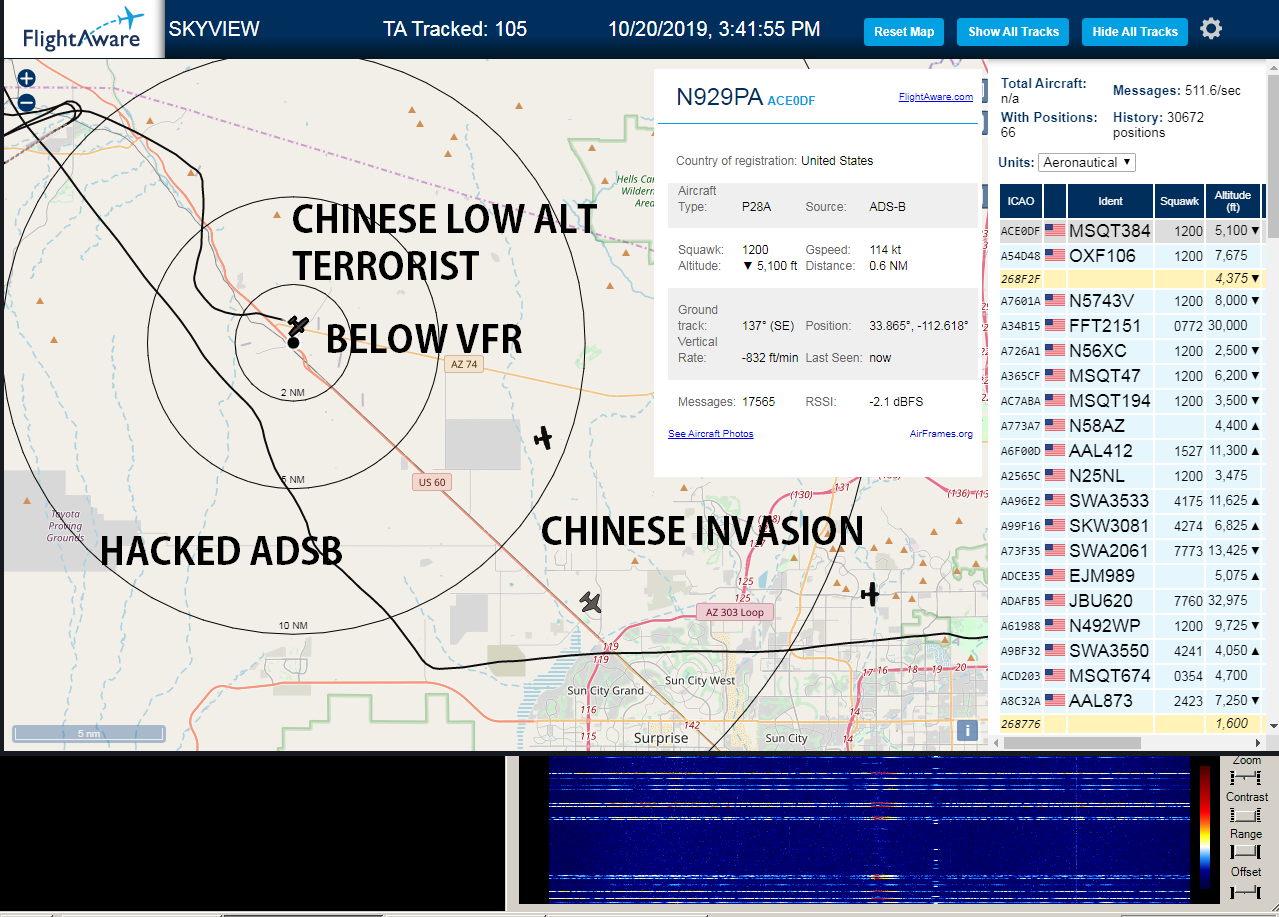This screenshot has width=1279, height=917.
Task: Select the SWA3533 aircraft row
Action: (x=1131, y=501)
